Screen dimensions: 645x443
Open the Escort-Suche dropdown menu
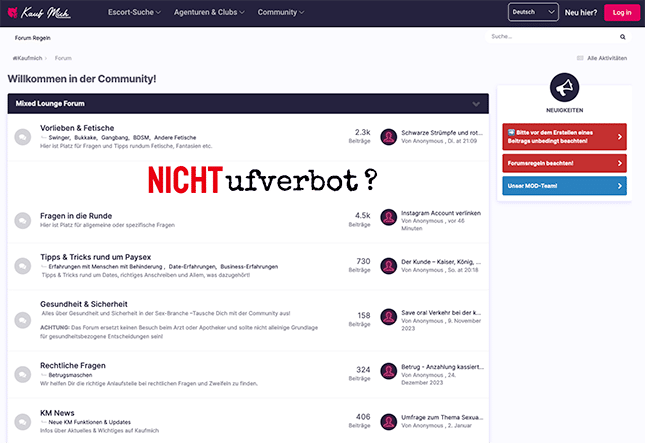(x=134, y=12)
